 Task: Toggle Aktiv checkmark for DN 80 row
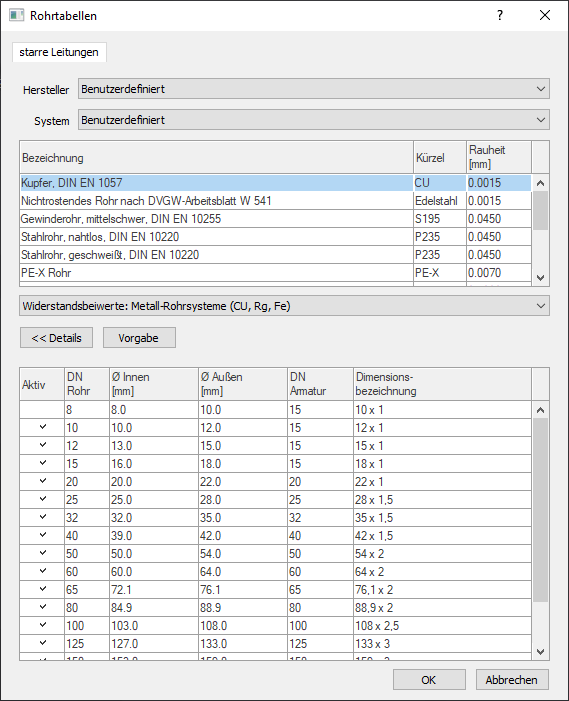(x=42, y=607)
